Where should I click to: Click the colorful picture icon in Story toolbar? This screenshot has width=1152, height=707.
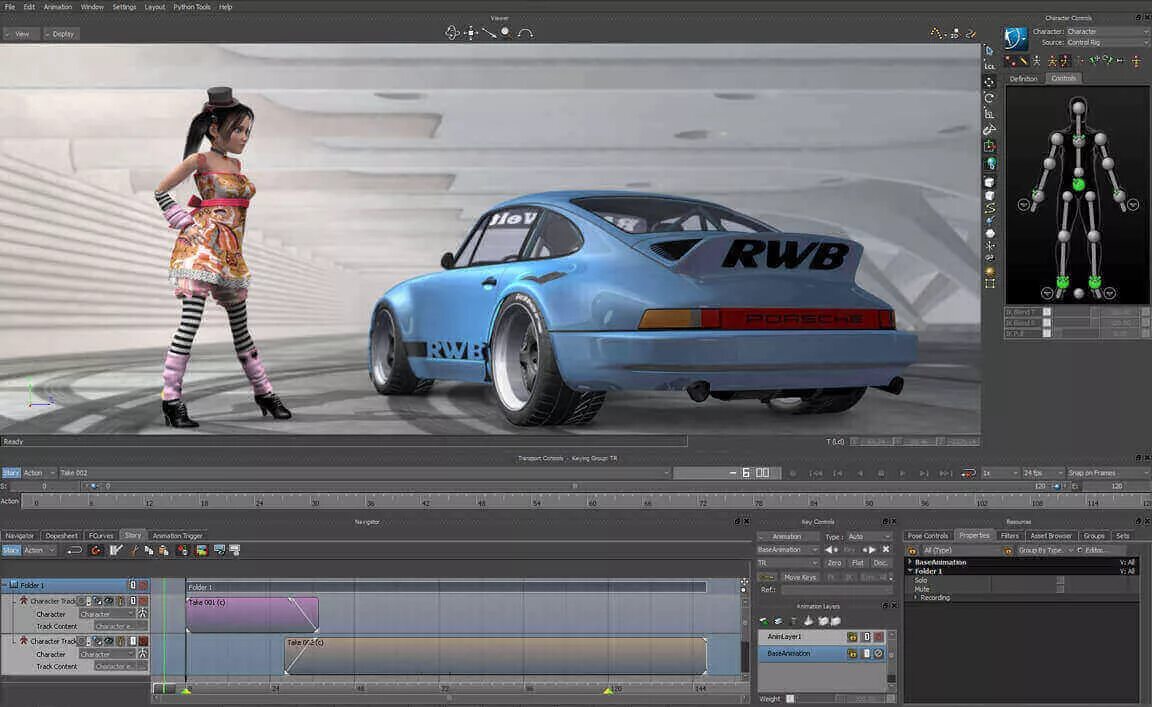click(x=201, y=550)
